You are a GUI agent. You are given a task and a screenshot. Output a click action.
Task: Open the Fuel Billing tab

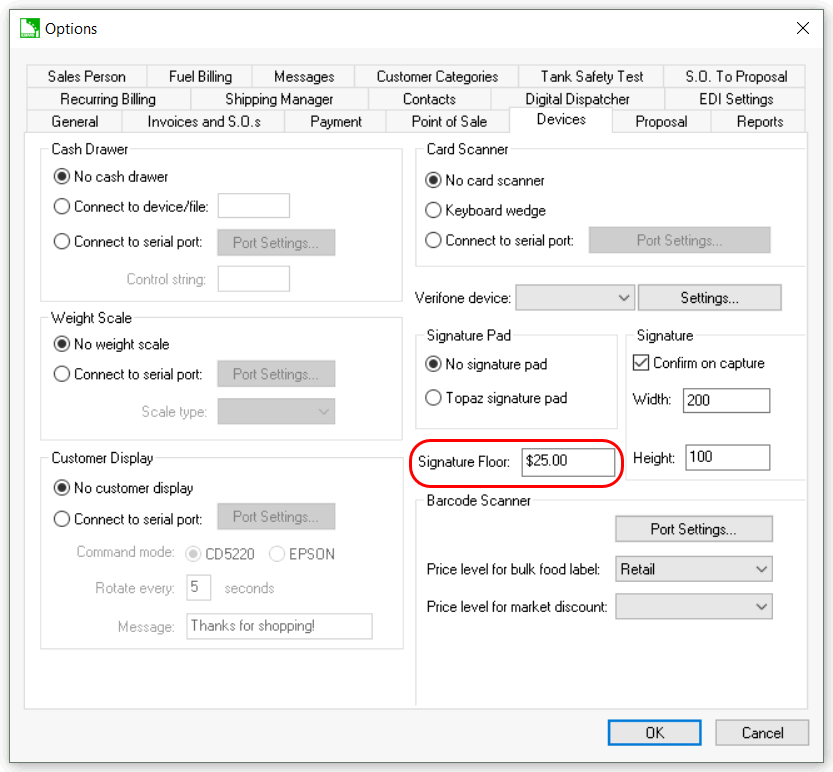pyautogui.click(x=200, y=76)
